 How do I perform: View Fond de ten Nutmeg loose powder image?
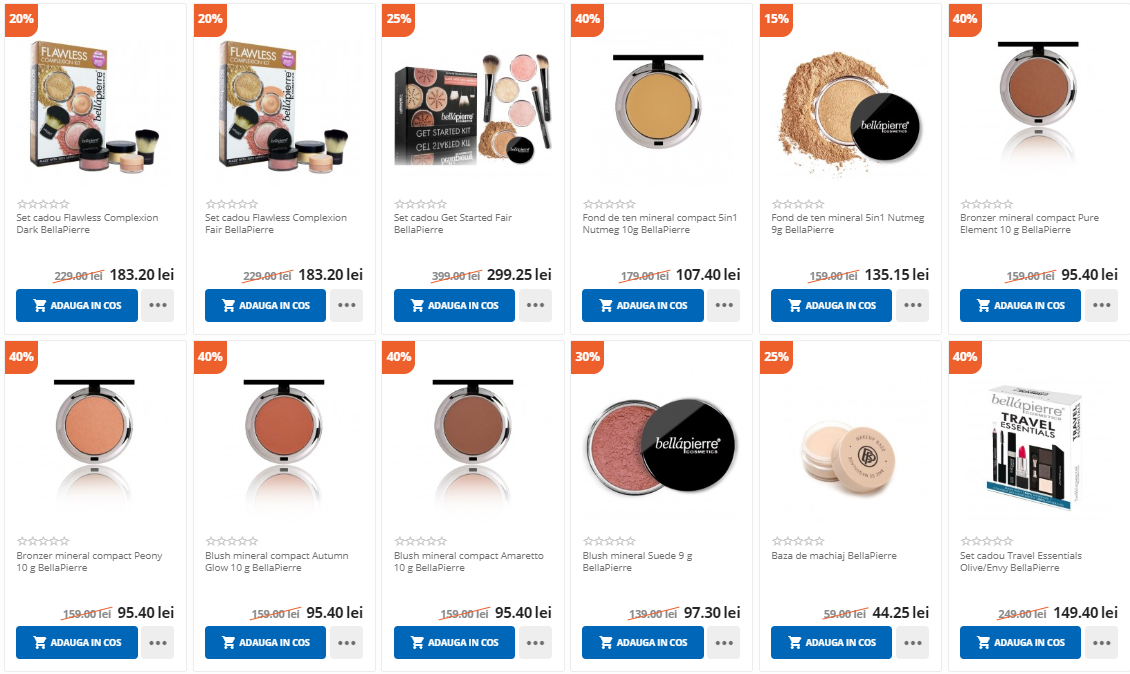click(849, 112)
